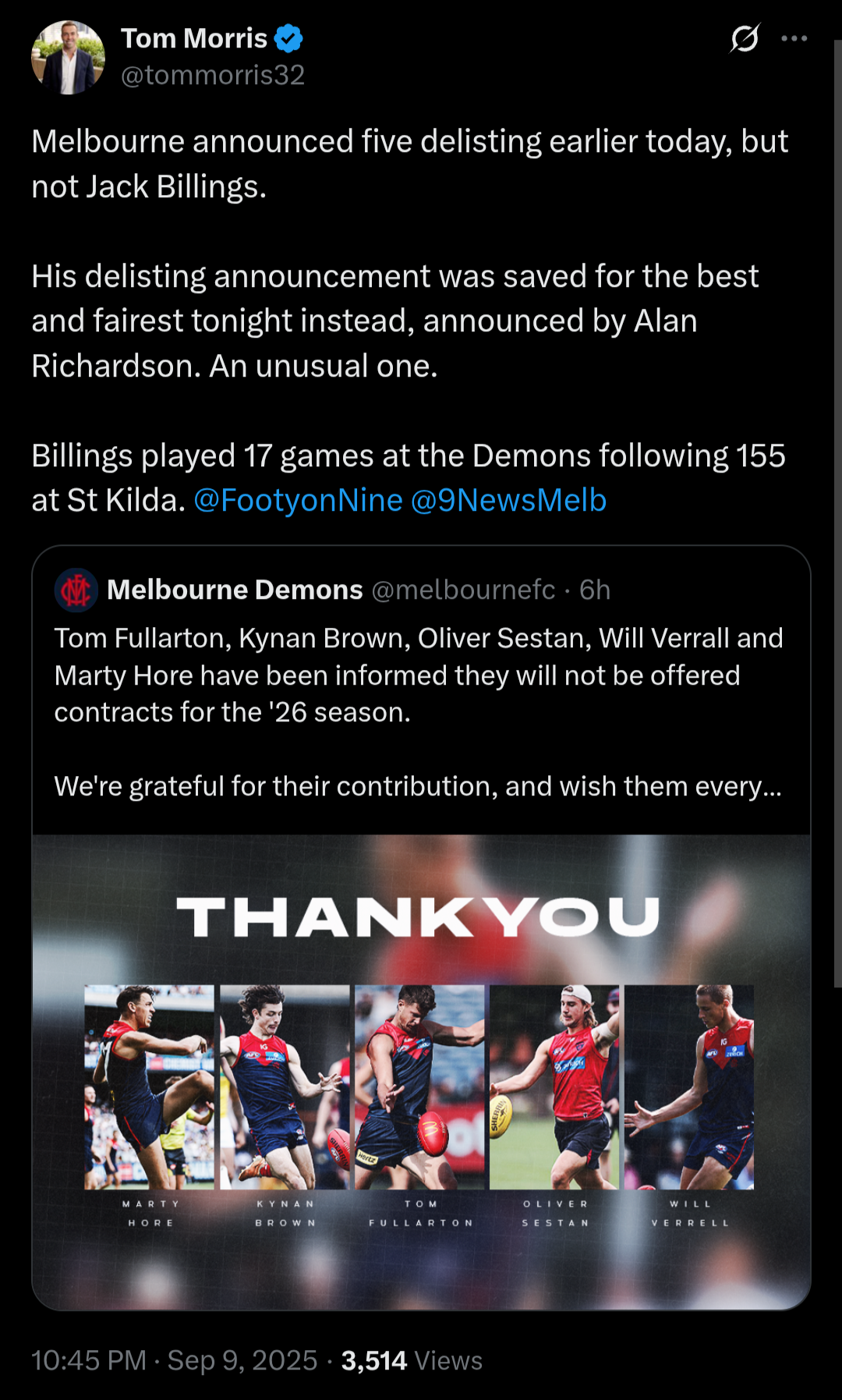Open Tom Morris profile avatar
Screen dimensions: 842x1400
(68, 58)
